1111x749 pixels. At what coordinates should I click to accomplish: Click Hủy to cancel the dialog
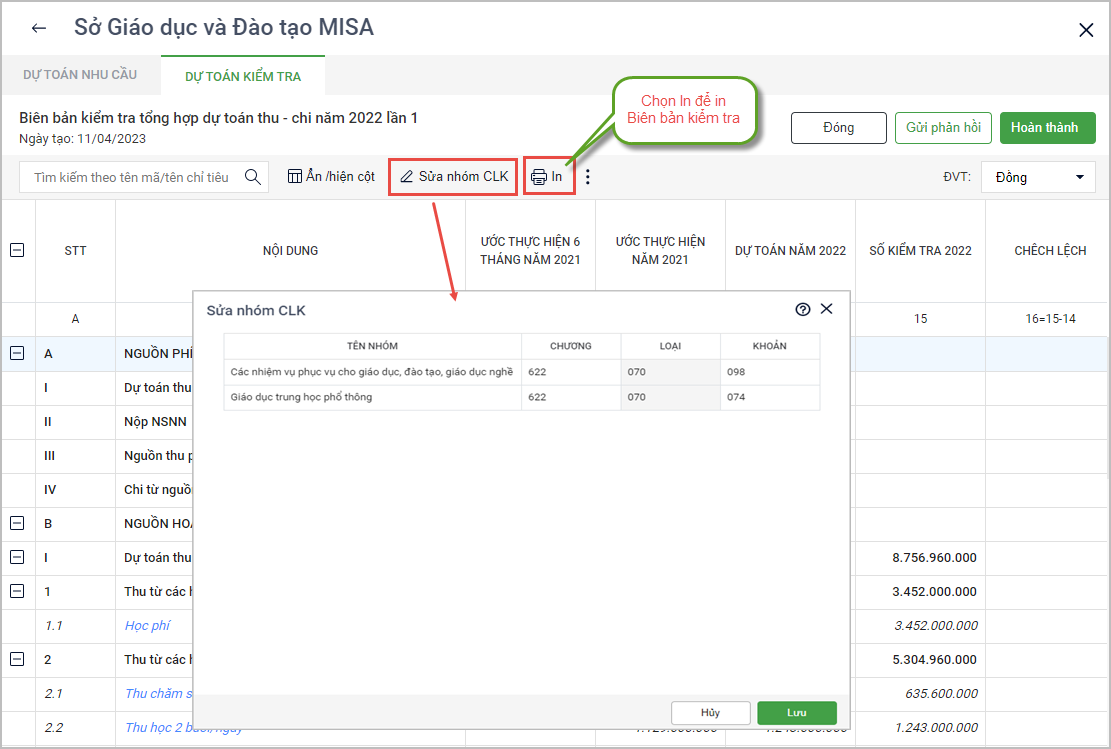710,713
